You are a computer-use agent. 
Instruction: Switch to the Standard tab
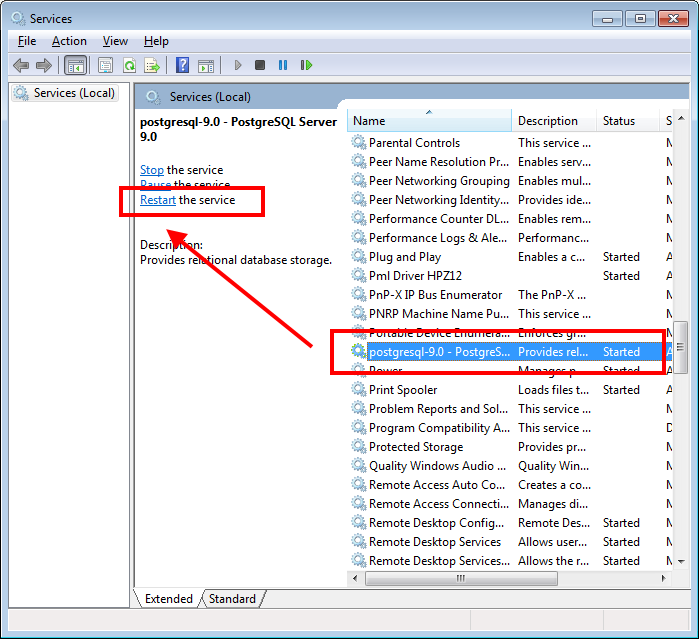tap(232, 599)
